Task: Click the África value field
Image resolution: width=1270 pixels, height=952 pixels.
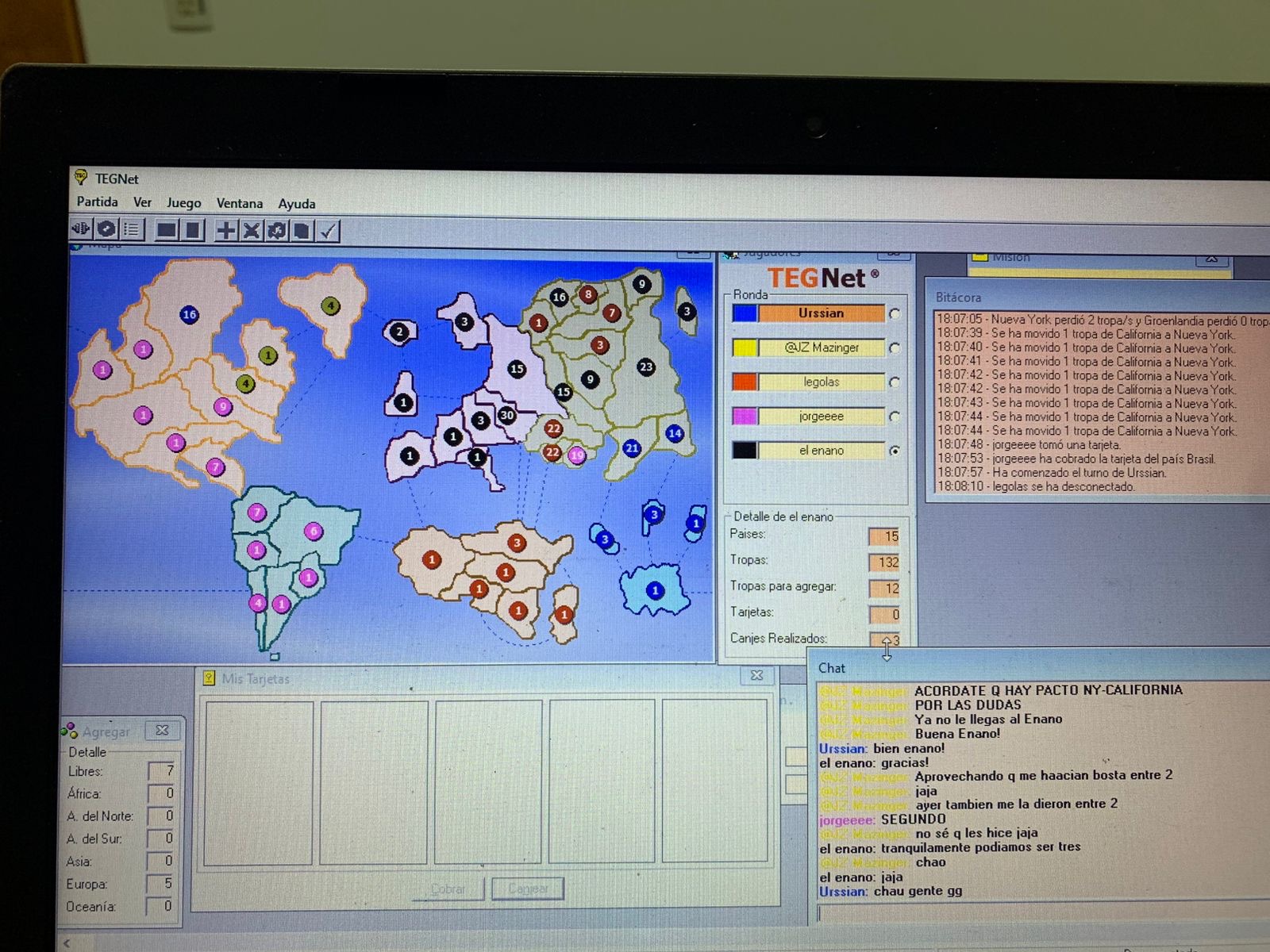Action: coord(161,793)
